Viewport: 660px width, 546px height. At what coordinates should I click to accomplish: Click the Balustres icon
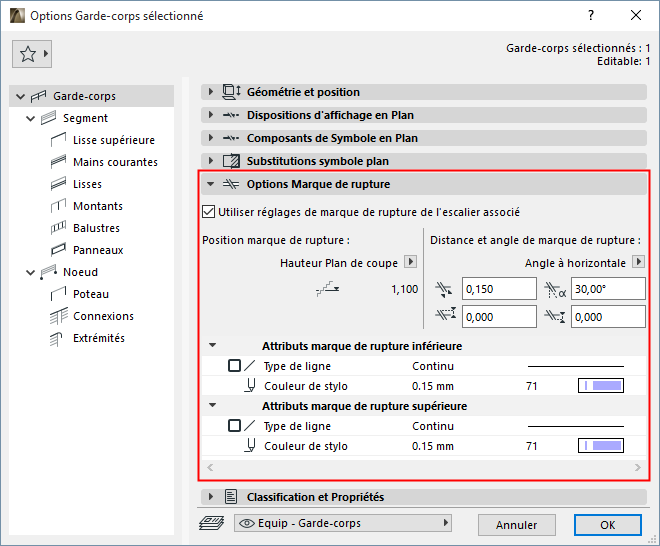tap(59, 228)
